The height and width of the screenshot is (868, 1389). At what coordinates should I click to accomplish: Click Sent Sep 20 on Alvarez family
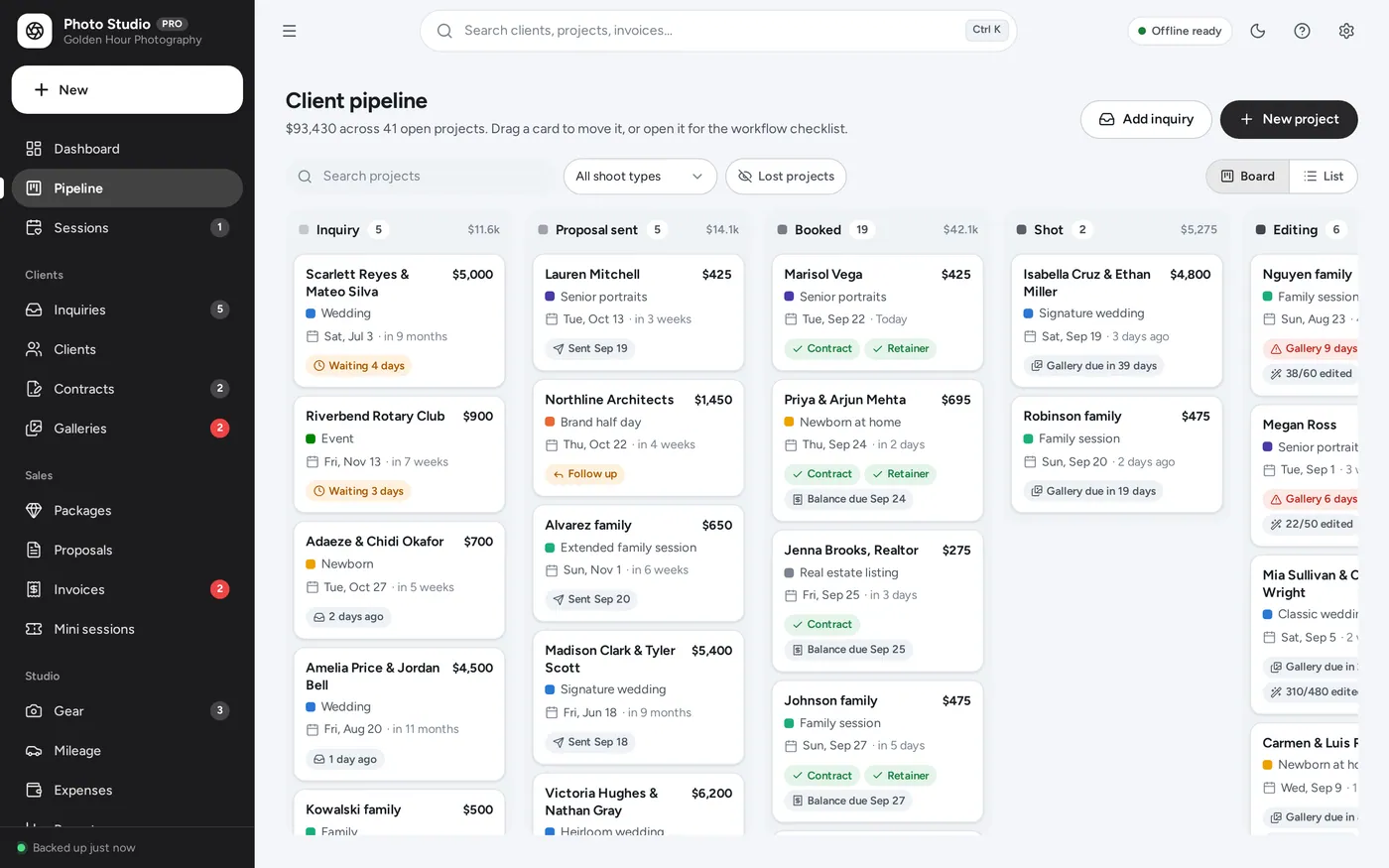click(x=591, y=599)
